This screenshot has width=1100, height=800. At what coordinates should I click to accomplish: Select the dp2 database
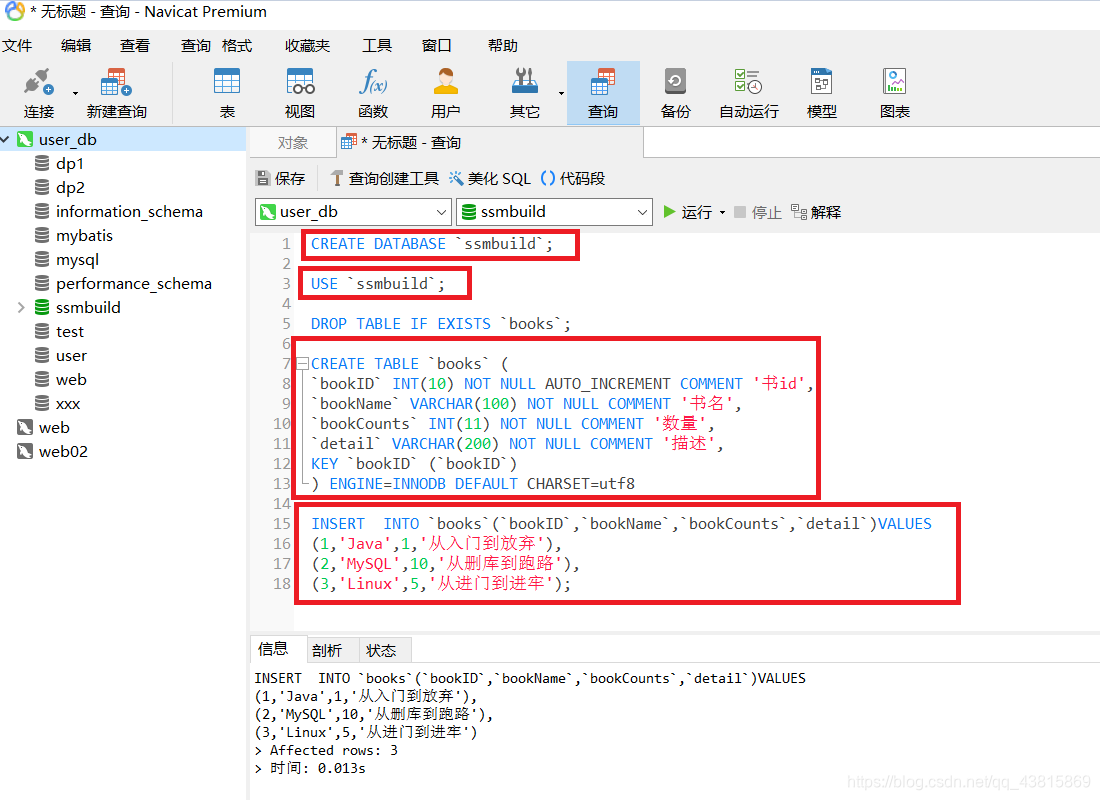(x=60, y=187)
